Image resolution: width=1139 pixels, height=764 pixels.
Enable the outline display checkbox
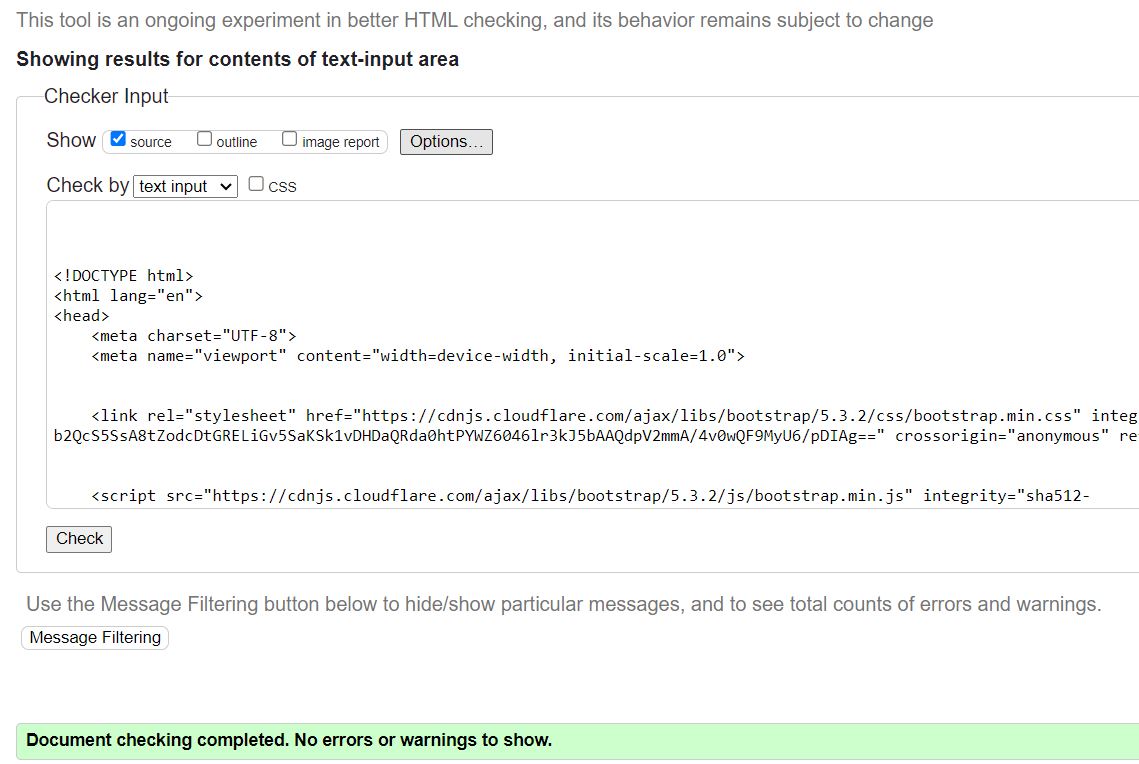(203, 137)
